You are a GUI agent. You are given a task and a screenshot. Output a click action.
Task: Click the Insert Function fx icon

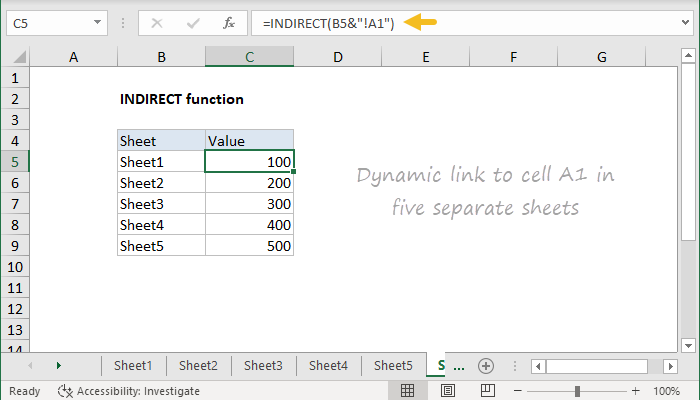tap(229, 23)
